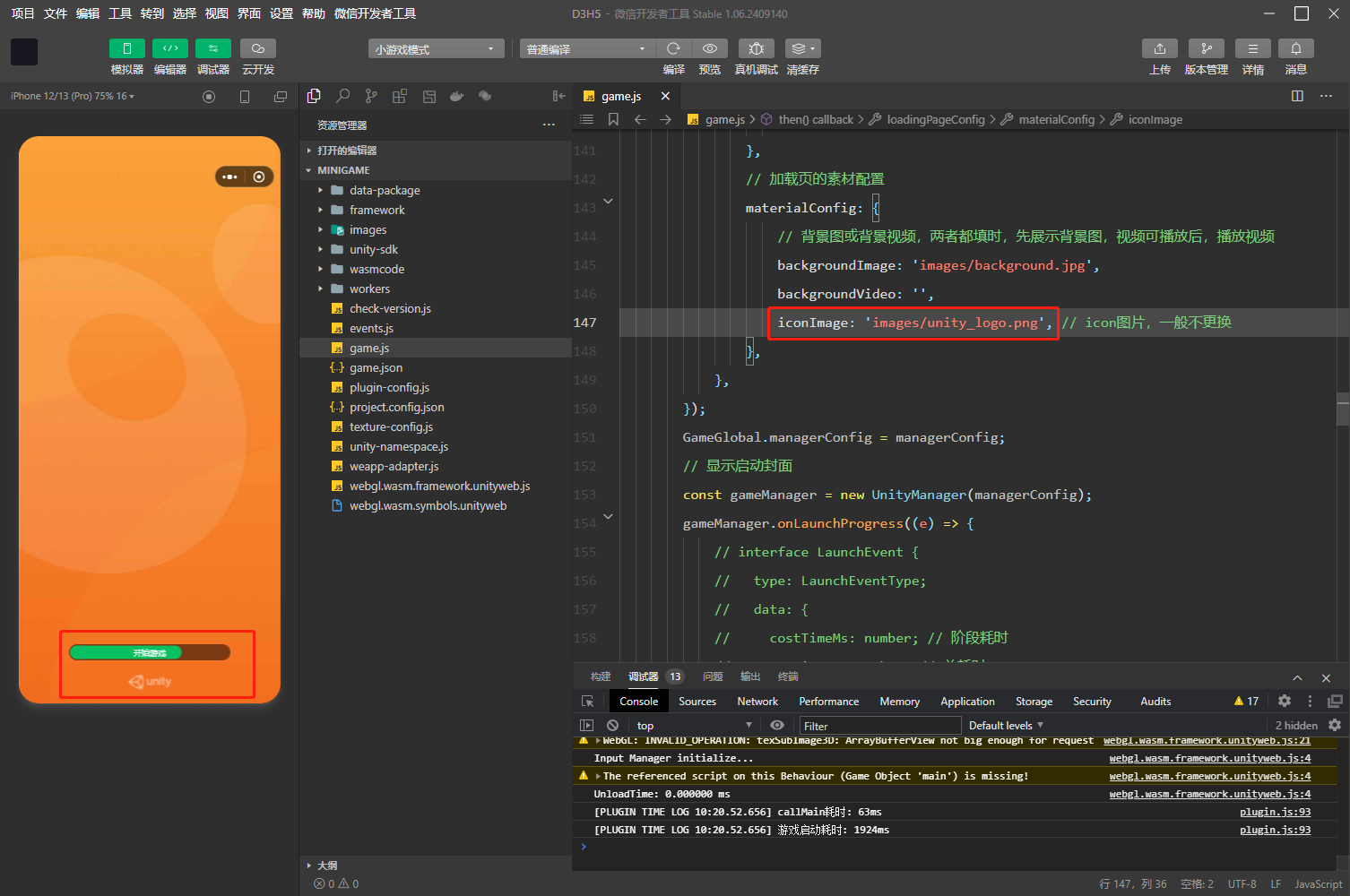Click the split editor icon
The height and width of the screenshot is (896, 1350).
pos(1297,96)
